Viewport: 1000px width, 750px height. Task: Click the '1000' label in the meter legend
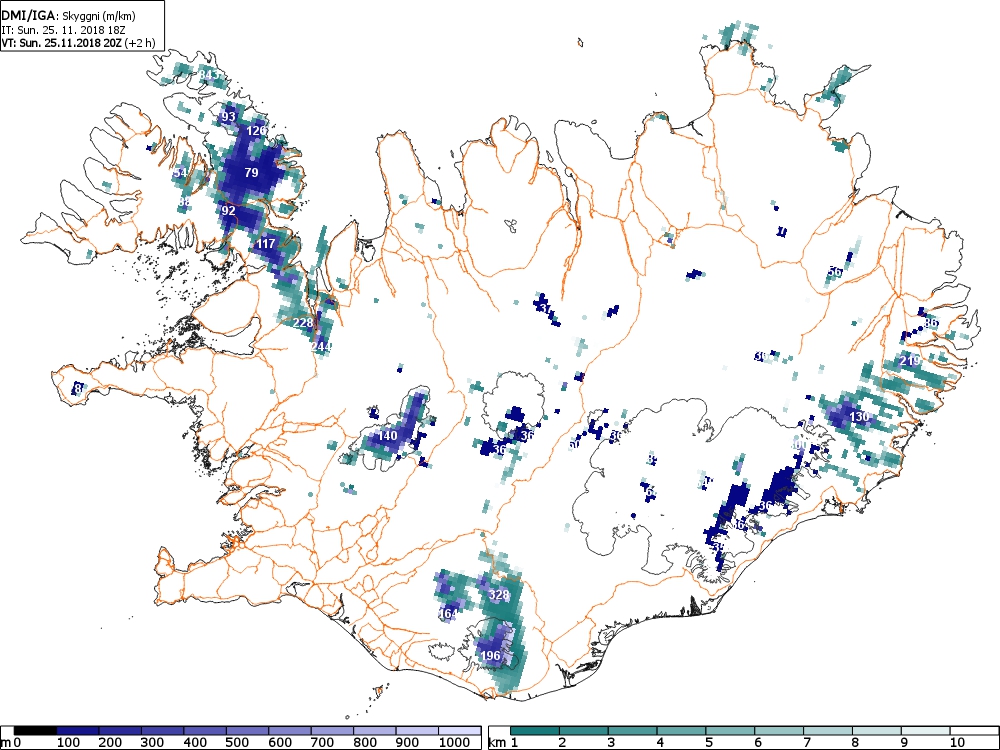(x=454, y=743)
